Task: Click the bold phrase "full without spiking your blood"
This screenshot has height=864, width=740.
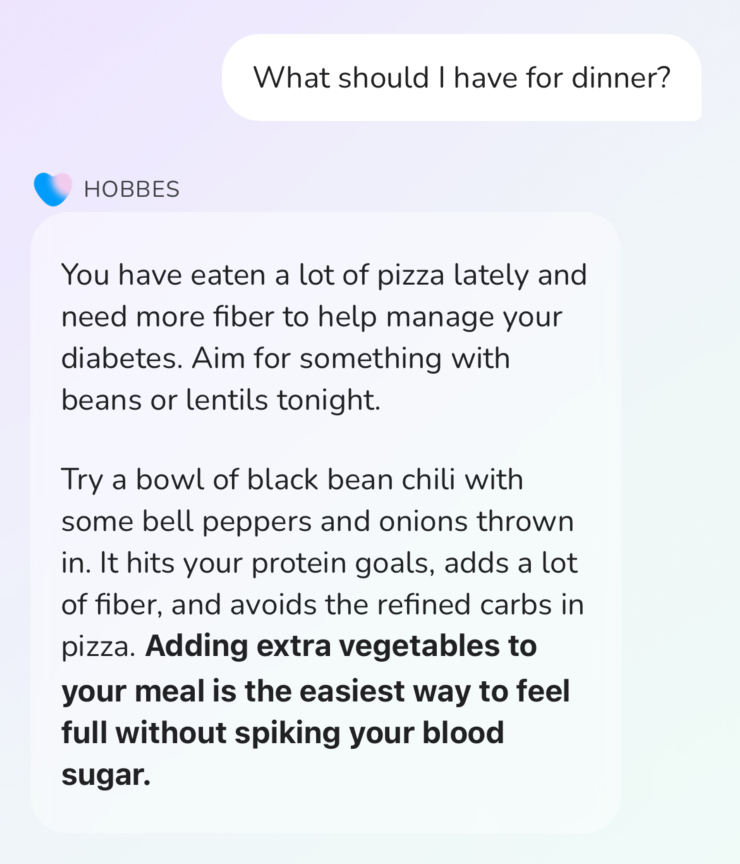Action: tap(283, 731)
